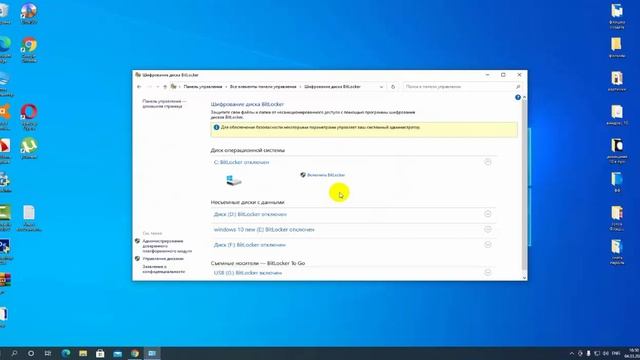The image size is (640, 360).
Task: Click the Windows system drive icon
Action: (233, 180)
